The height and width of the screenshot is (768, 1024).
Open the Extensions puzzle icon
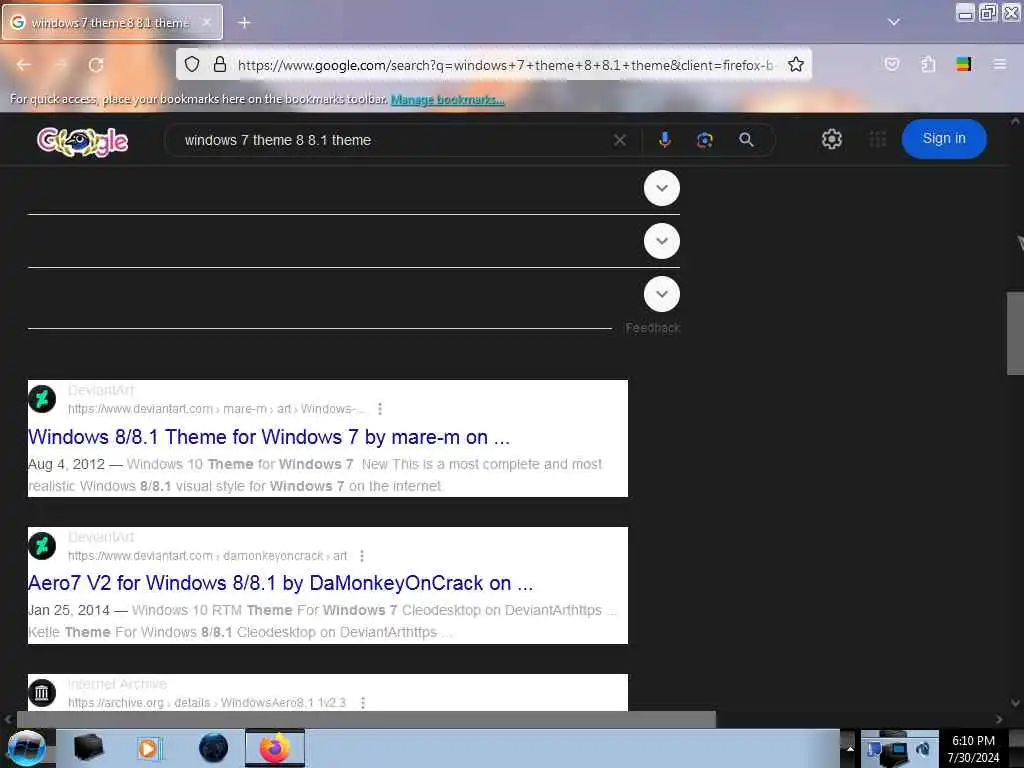(928, 64)
